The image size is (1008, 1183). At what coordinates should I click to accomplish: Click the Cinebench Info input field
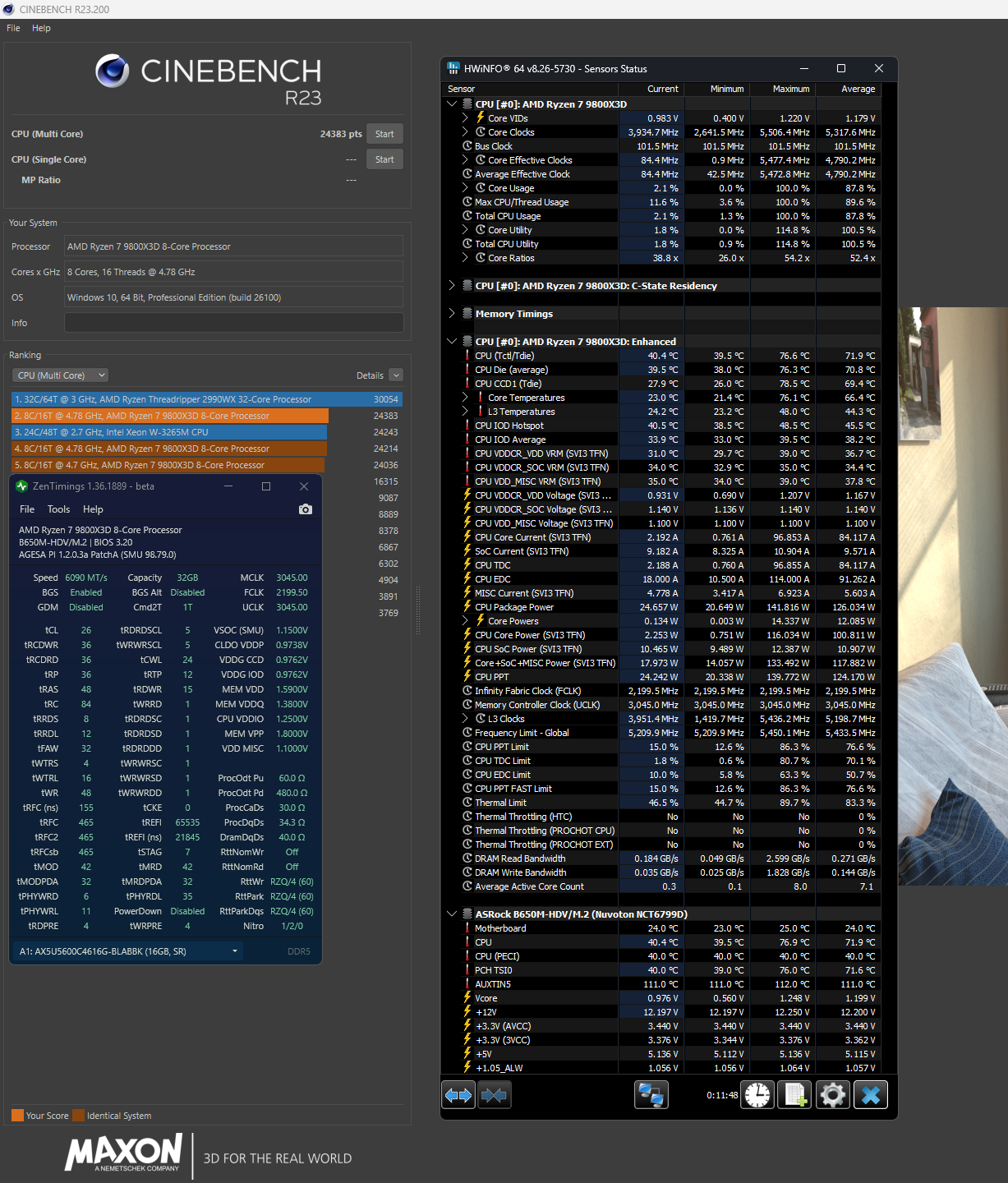pos(234,323)
